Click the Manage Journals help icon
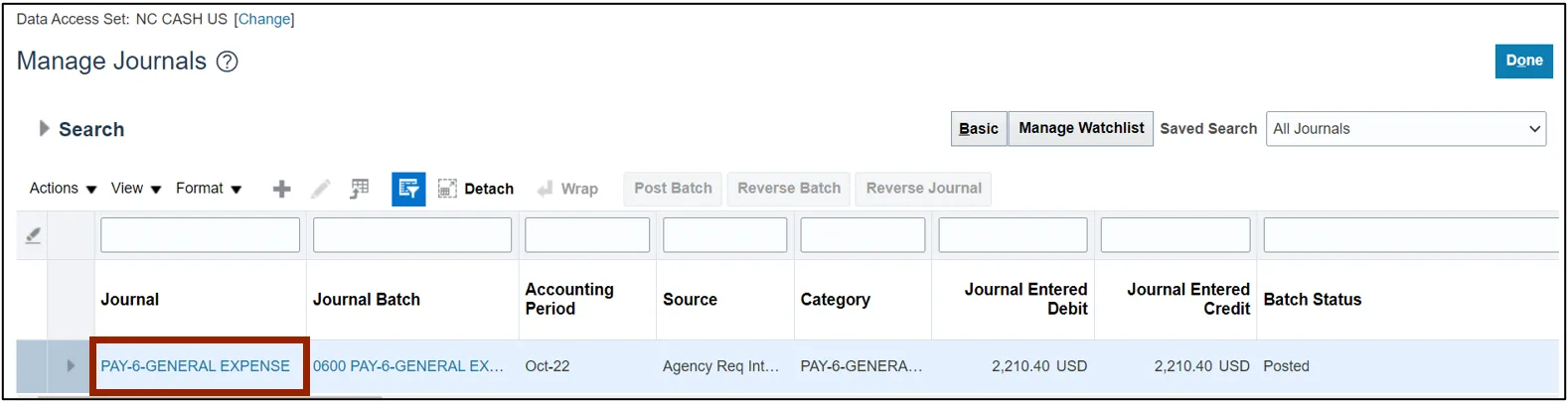The image size is (1568, 403). tap(228, 62)
